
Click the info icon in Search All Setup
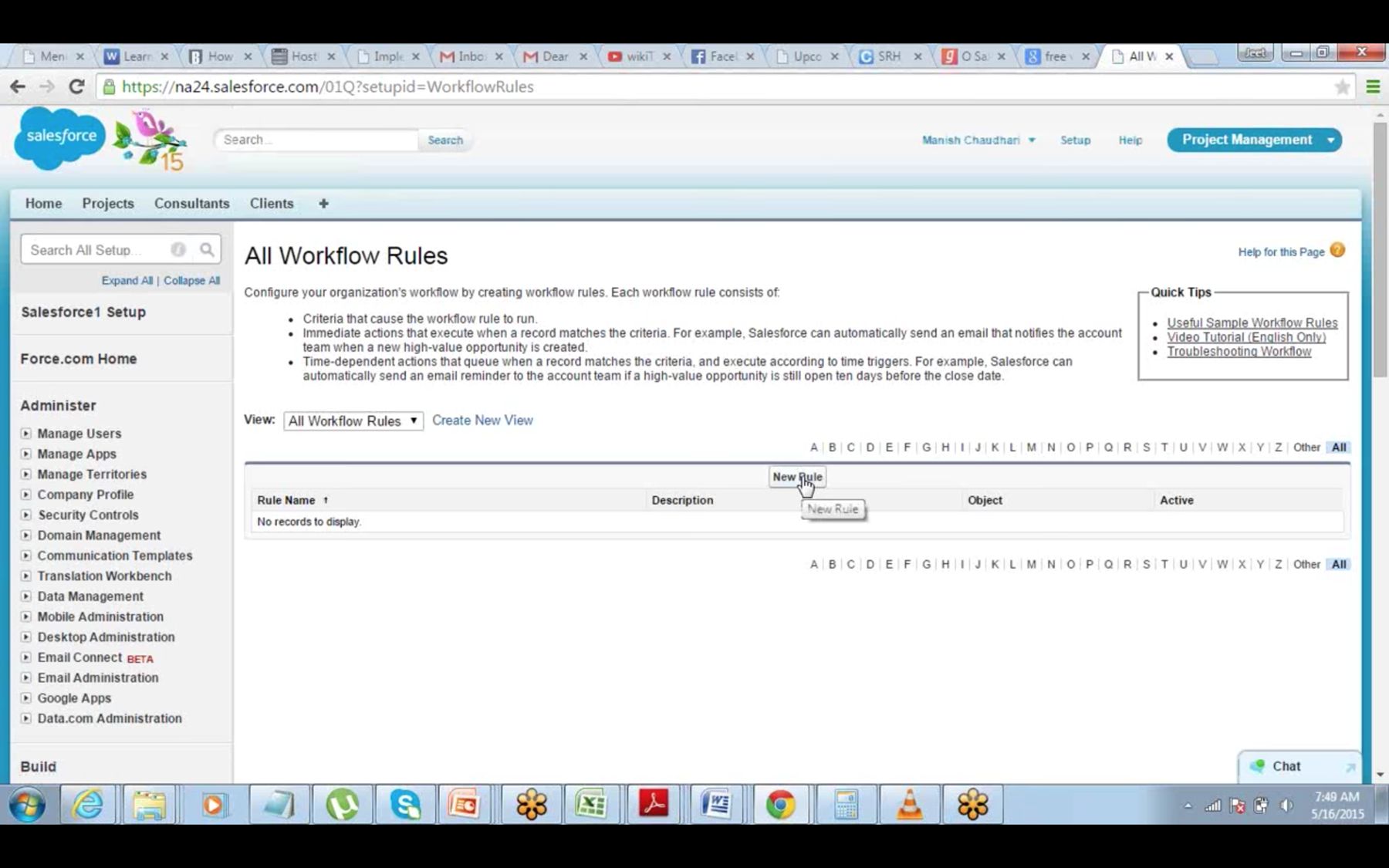(x=178, y=250)
